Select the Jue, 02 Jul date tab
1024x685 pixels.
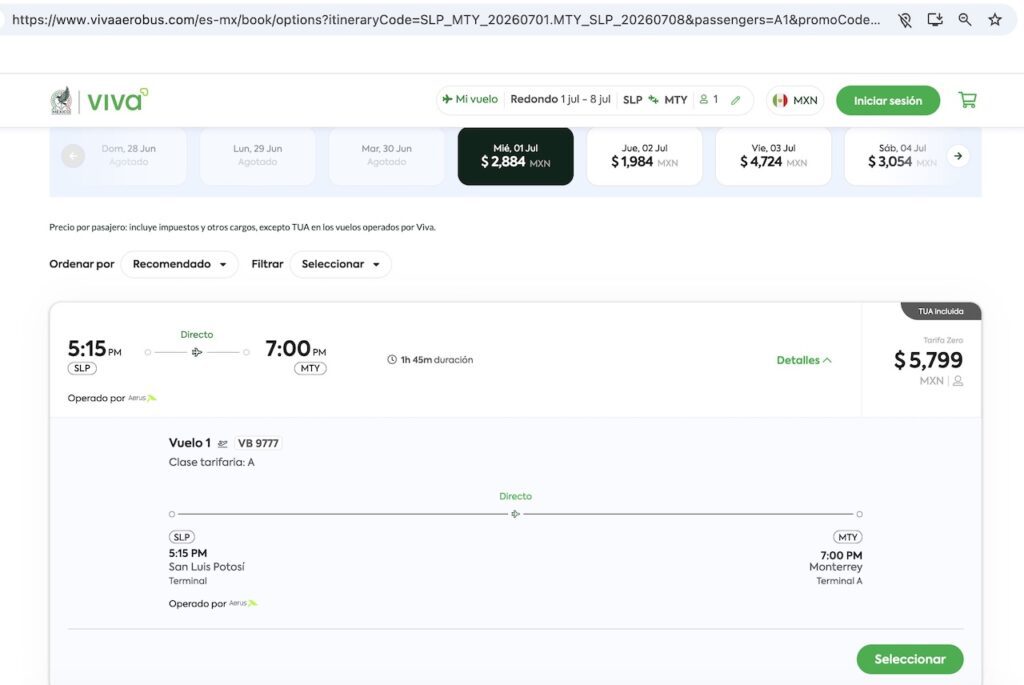tap(645, 156)
